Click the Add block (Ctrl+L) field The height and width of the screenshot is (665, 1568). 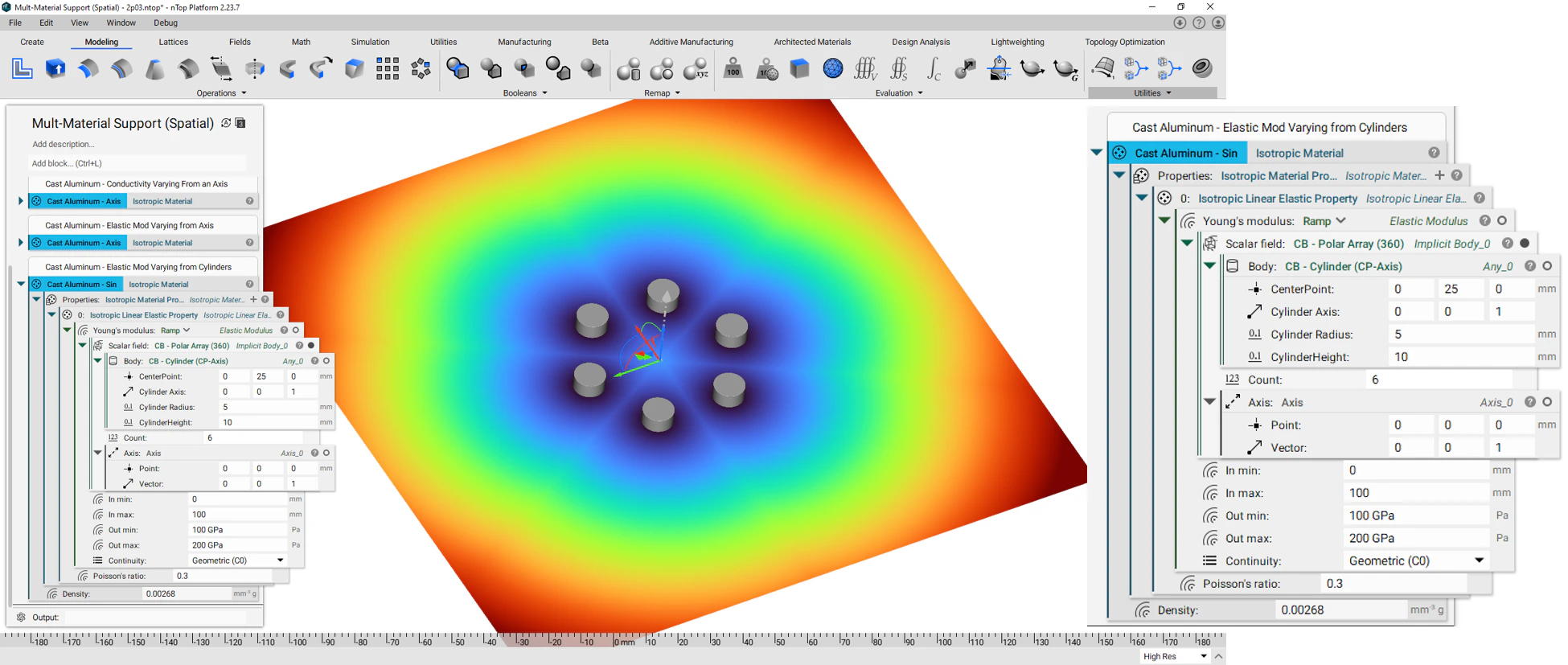point(138,163)
